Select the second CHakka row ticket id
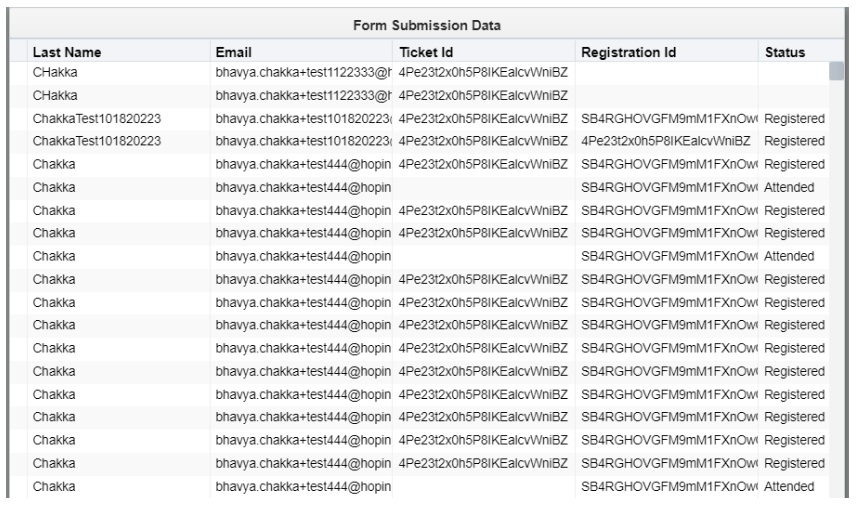The image size is (858, 507). [x=484, y=96]
